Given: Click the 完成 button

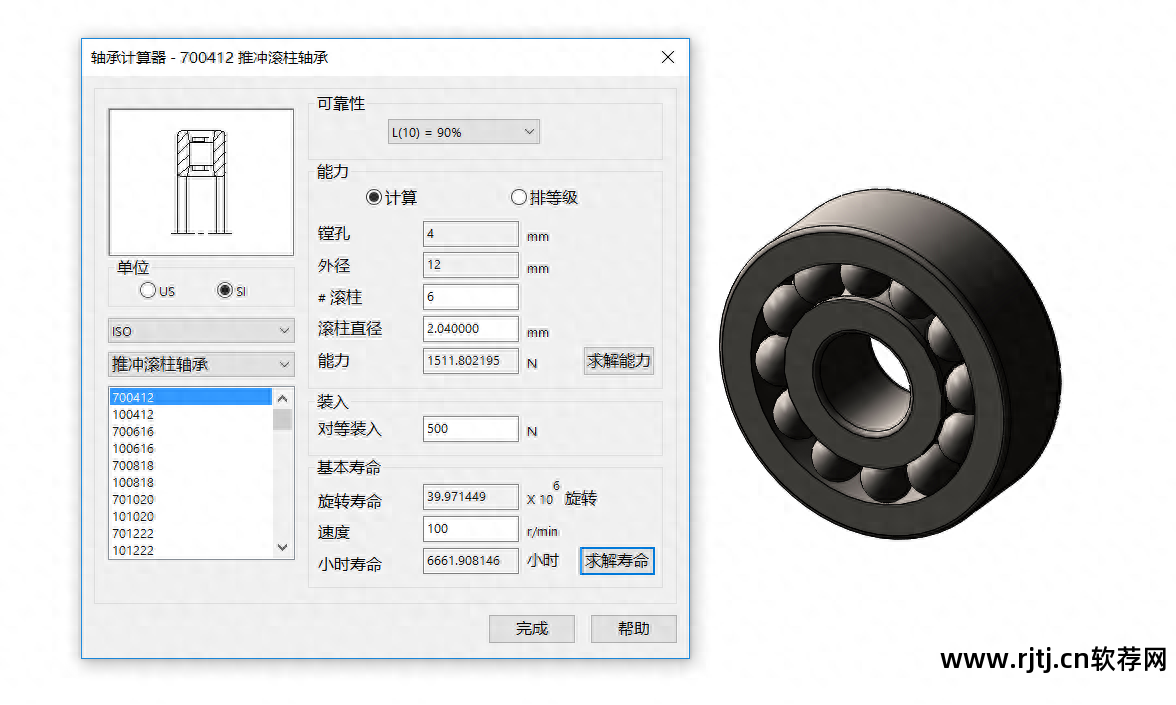Looking at the screenshot, I should [531, 628].
